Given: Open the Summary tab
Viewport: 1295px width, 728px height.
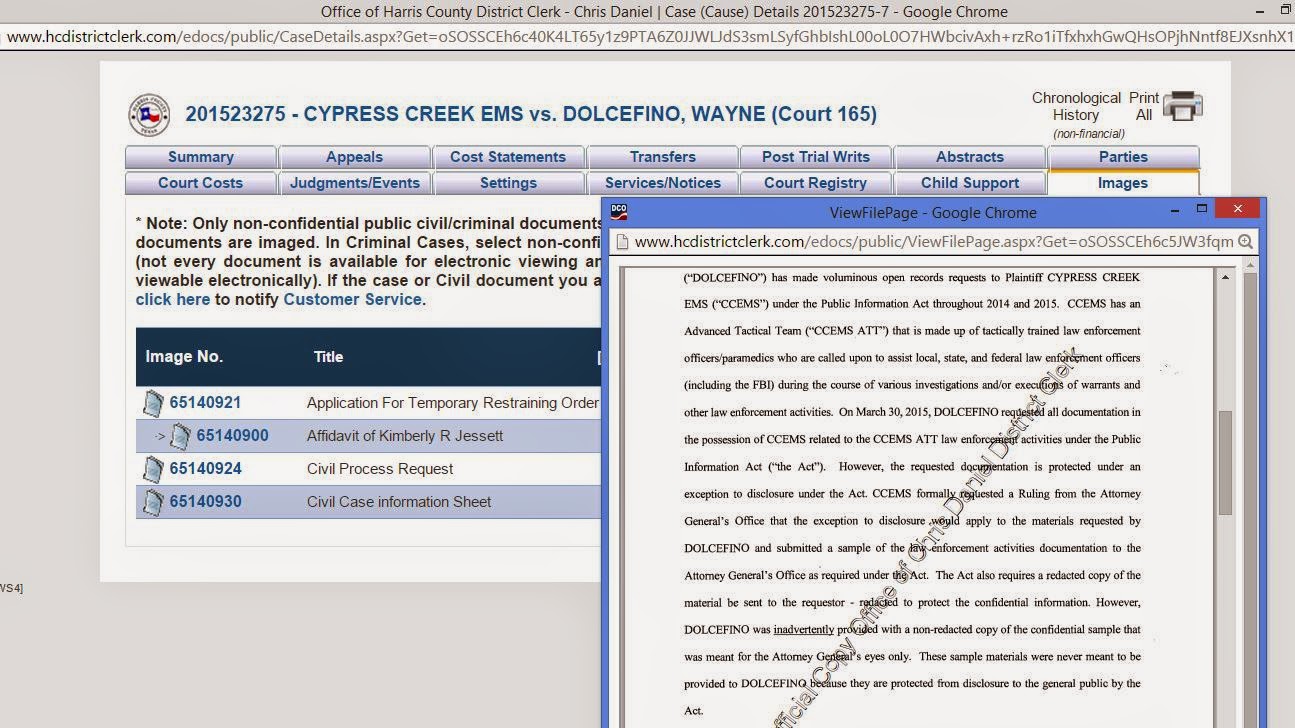Looking at the screenshot, I should tap(201, 157).
